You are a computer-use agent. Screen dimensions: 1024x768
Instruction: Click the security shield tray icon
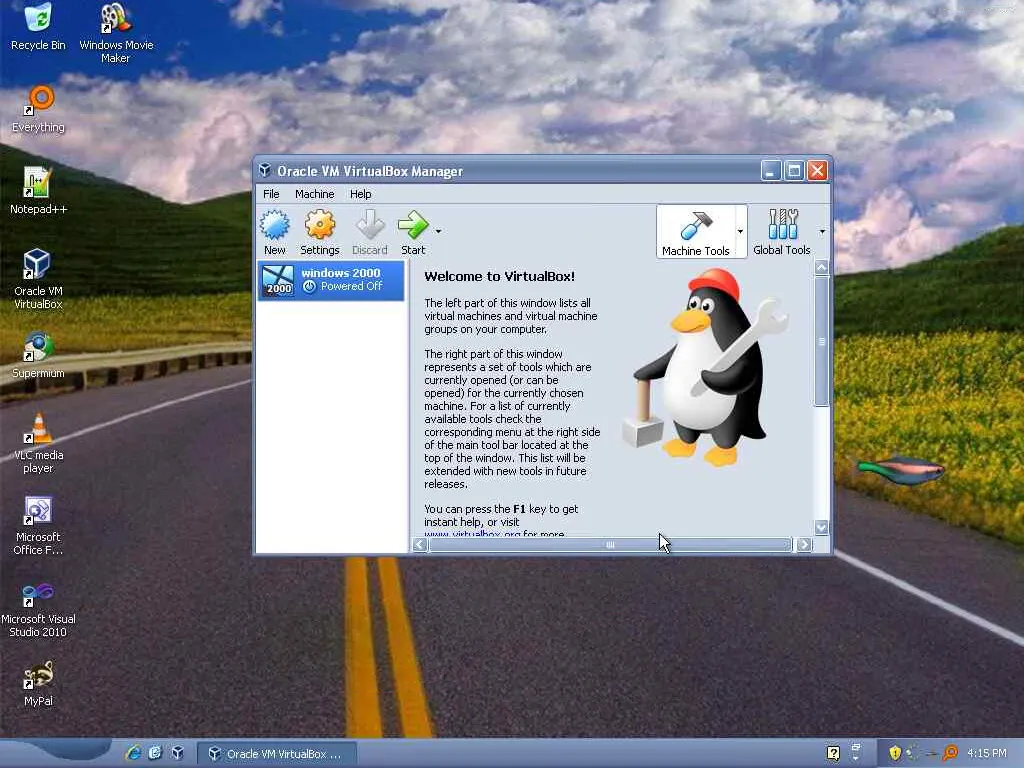[x=895, y=753]
